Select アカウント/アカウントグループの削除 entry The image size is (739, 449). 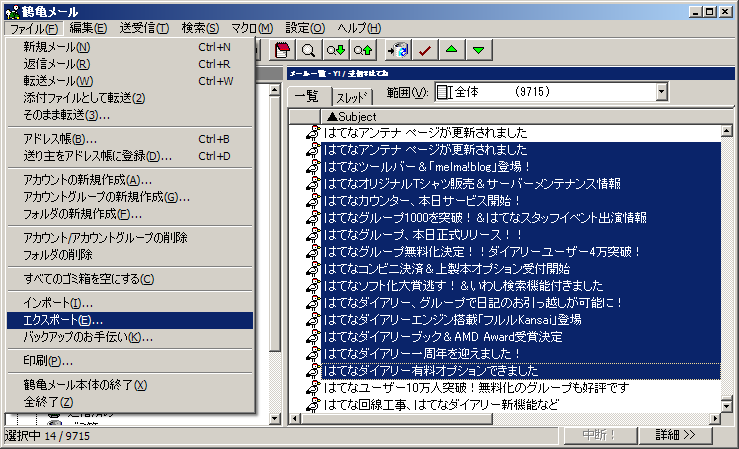130,238
